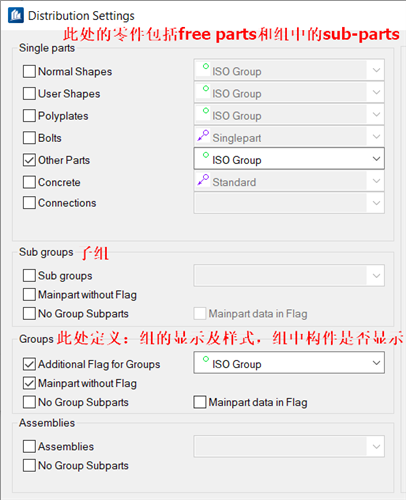Check No Group Subparts under Assemblies
This screenshot has width=406, height=500.
coord(29,465)
